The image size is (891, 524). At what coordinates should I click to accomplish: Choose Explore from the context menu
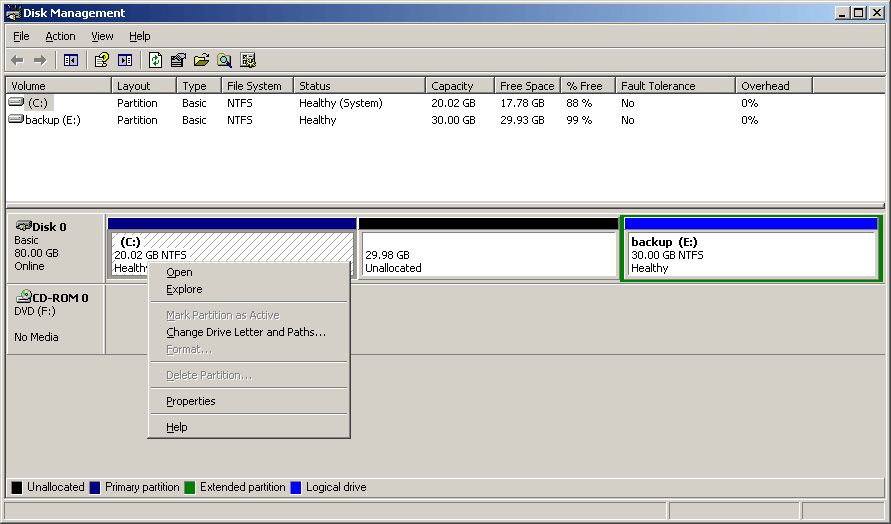point(184,289)
